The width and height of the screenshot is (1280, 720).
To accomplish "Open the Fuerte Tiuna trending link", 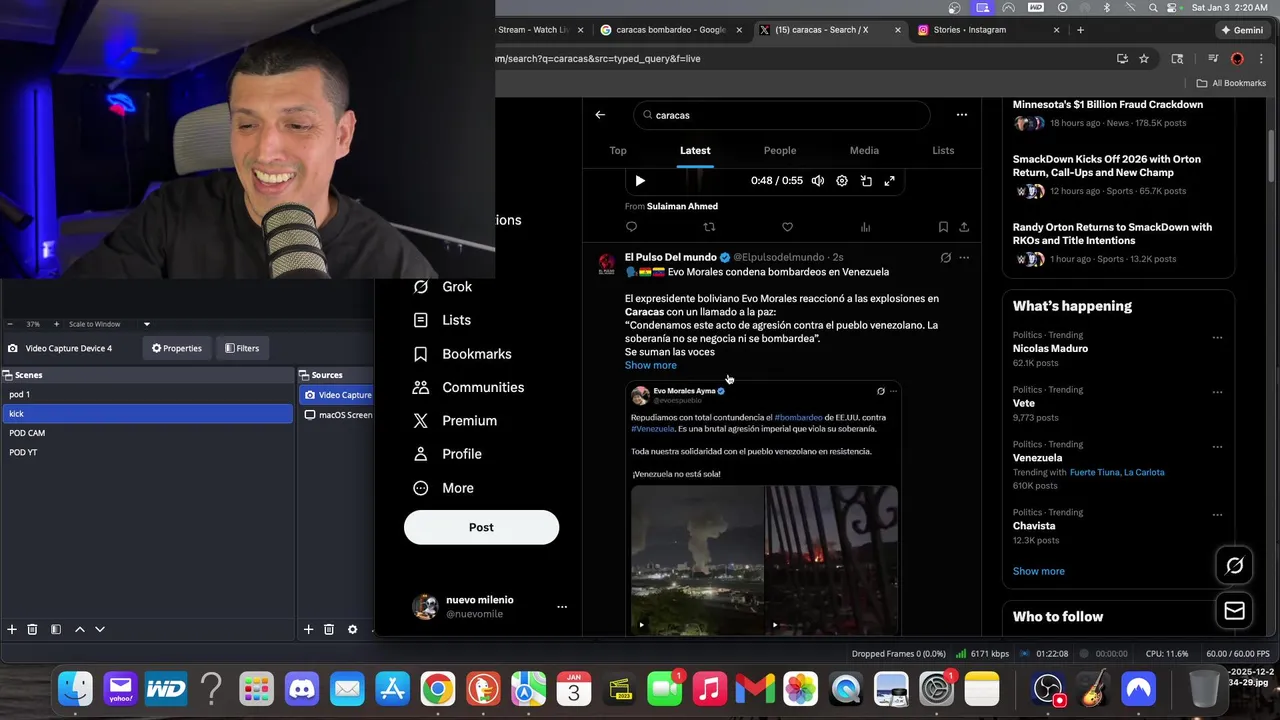I will [x=1094, y=472].
